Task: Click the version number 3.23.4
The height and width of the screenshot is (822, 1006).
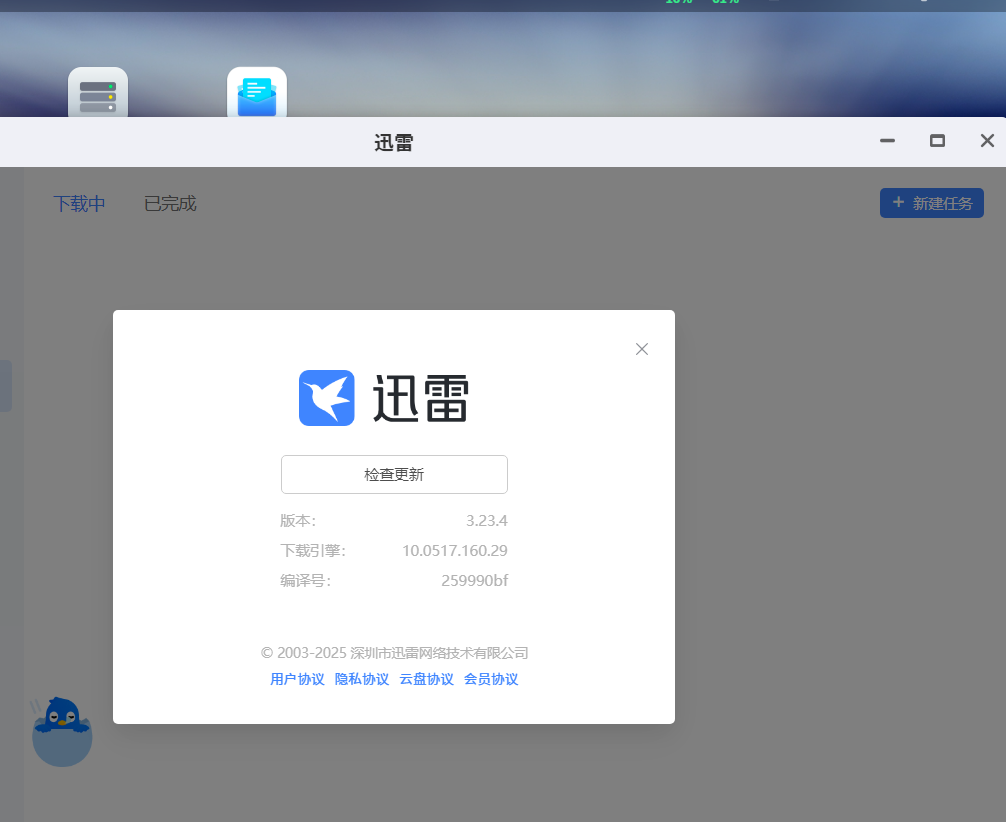Action: click(x=486, y=520)
